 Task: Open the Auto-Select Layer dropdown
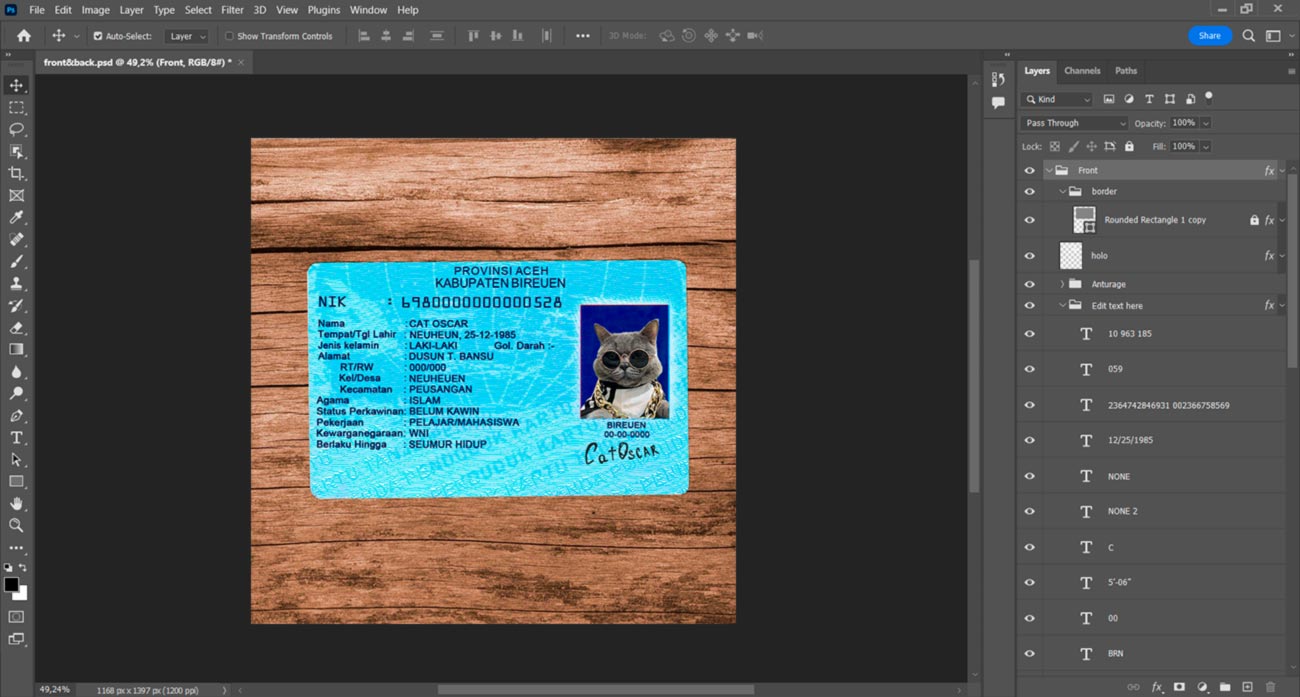pos(186,36)
